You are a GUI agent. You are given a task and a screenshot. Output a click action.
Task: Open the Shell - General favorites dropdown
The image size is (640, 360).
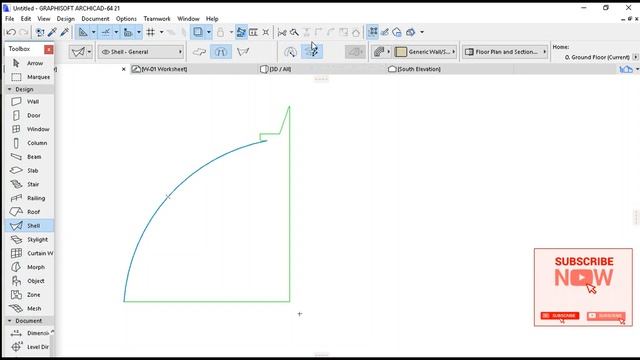point(141,52)
